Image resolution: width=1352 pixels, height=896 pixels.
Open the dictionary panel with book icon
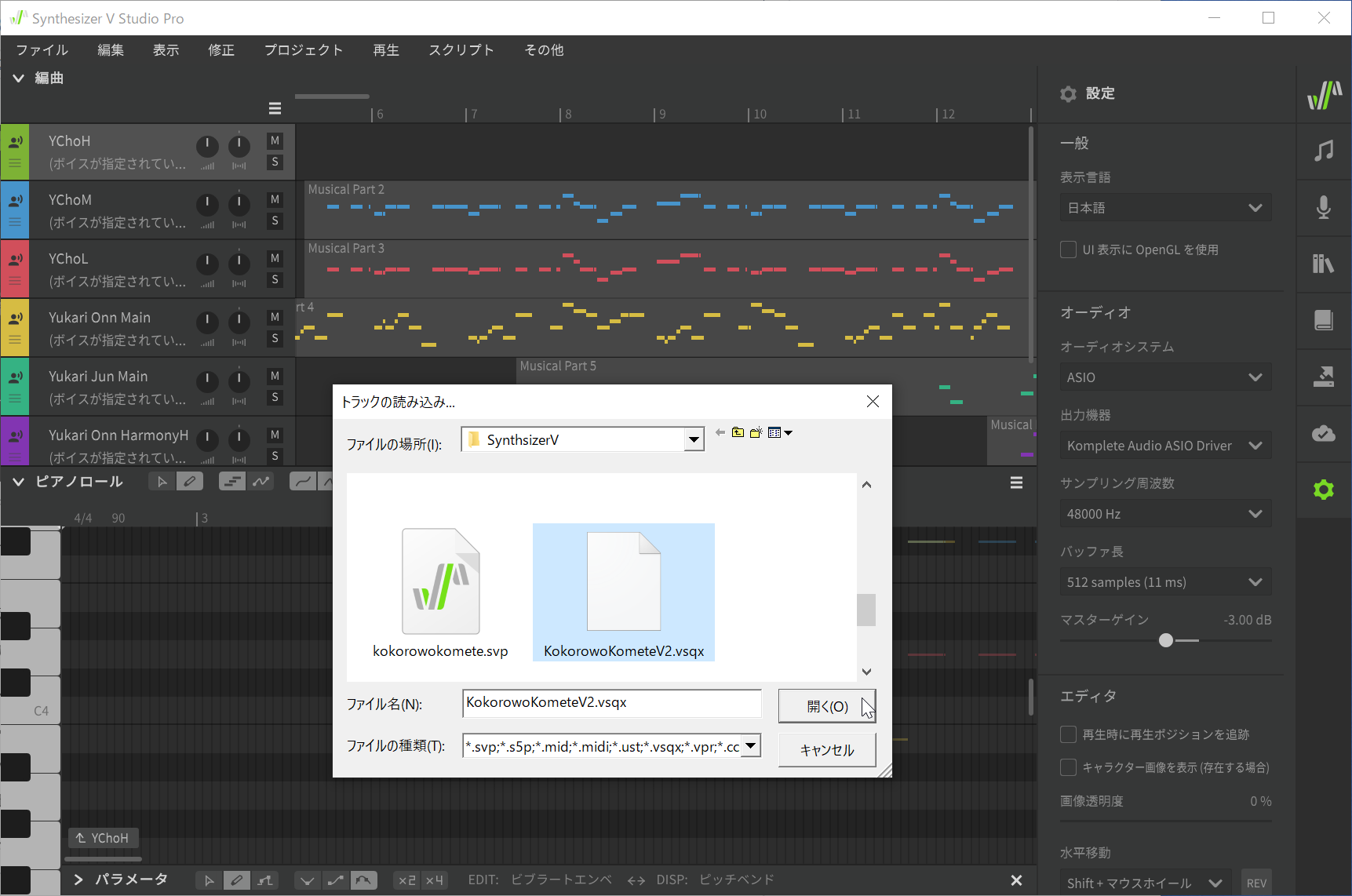tap(1324, 320)
